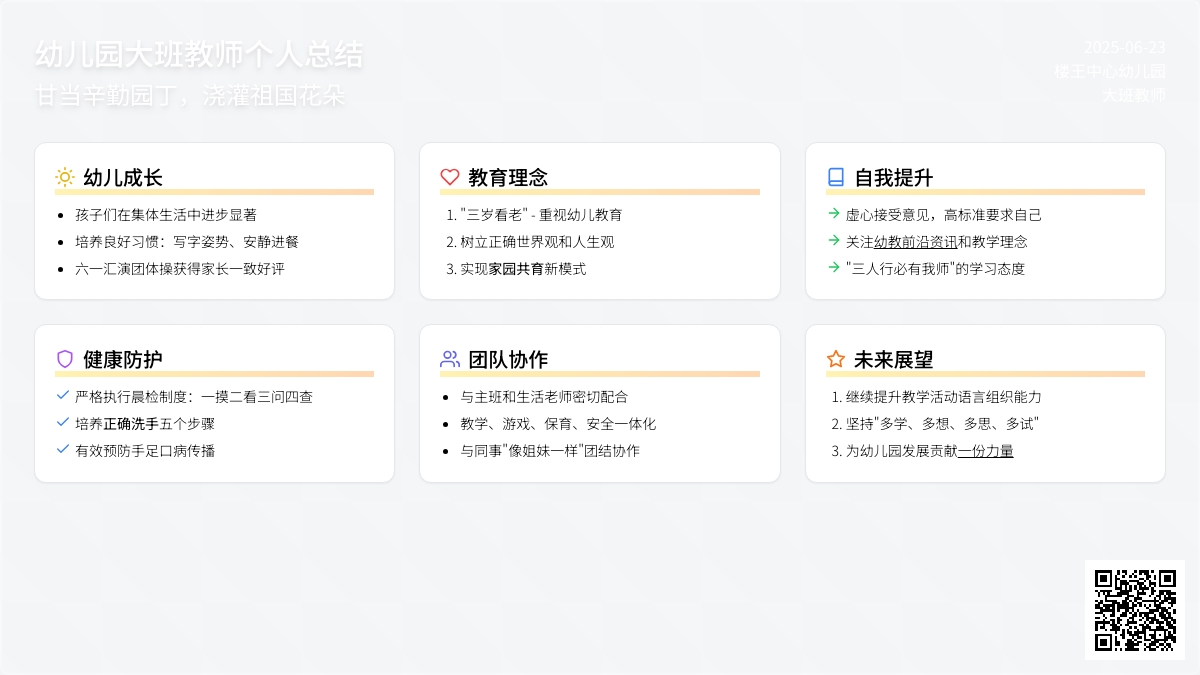1200x675 pixels.
Task: Click the title 幼儿园大班教师个人总结
Action: click(199, 55)
